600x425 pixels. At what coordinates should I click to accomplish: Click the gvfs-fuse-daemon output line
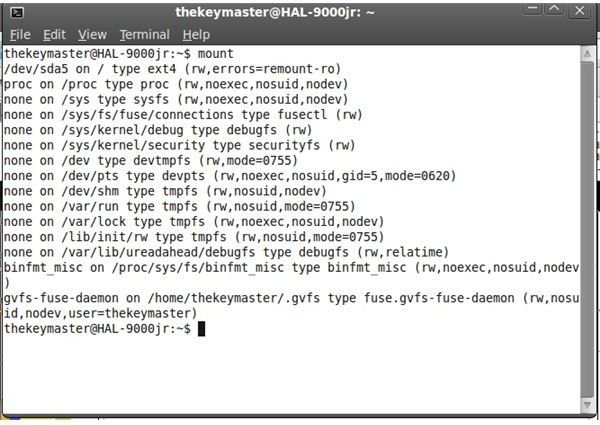pos(292,305)
